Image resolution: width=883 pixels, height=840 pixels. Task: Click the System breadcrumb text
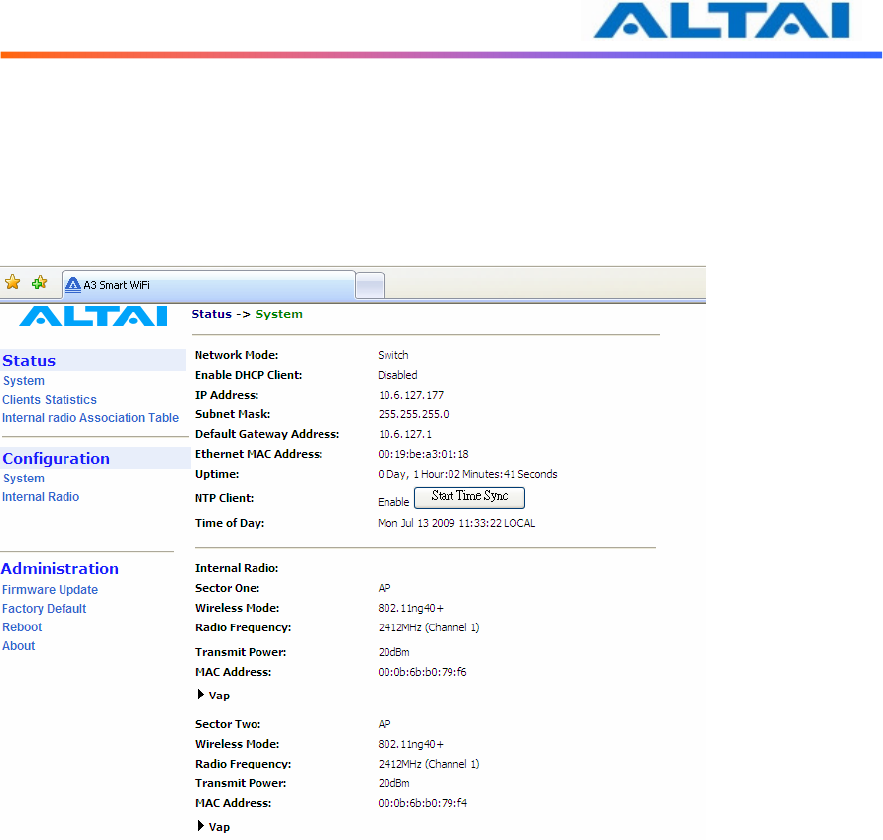click(x=279, y=314)
